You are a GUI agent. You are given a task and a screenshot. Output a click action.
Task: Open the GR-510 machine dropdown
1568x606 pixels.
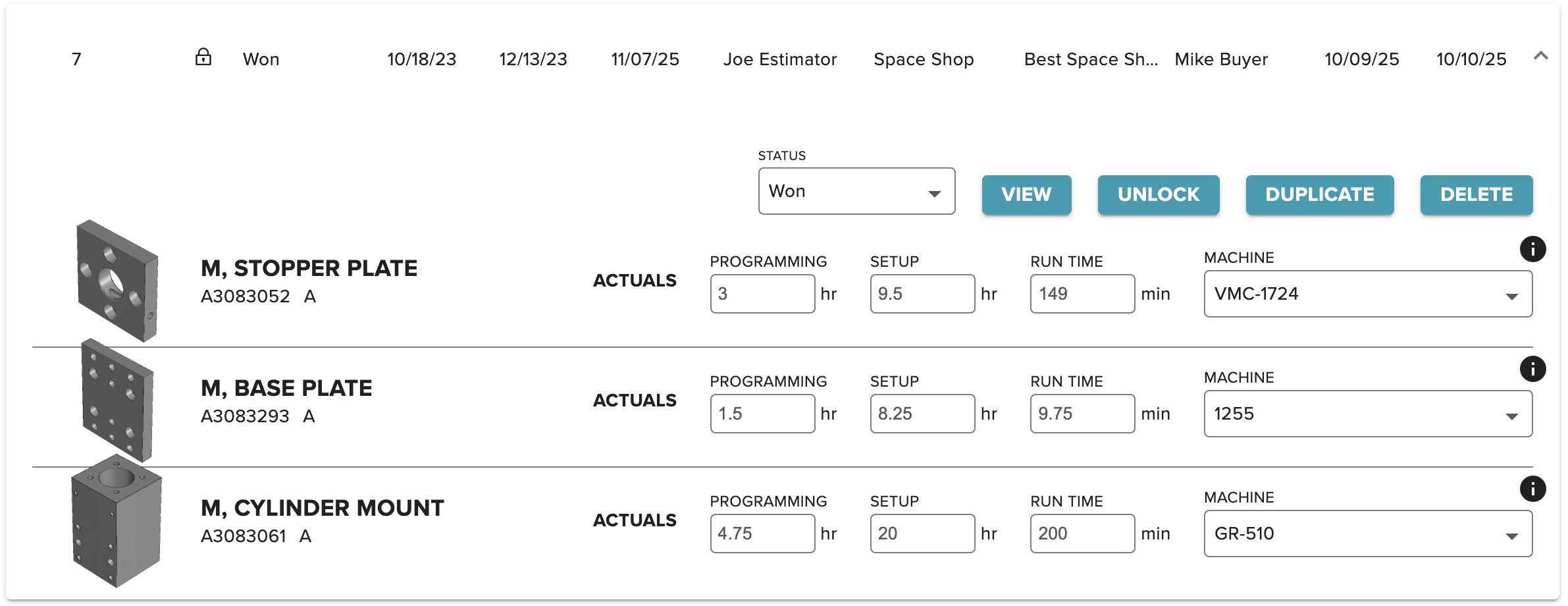(x=1367, y=534)
